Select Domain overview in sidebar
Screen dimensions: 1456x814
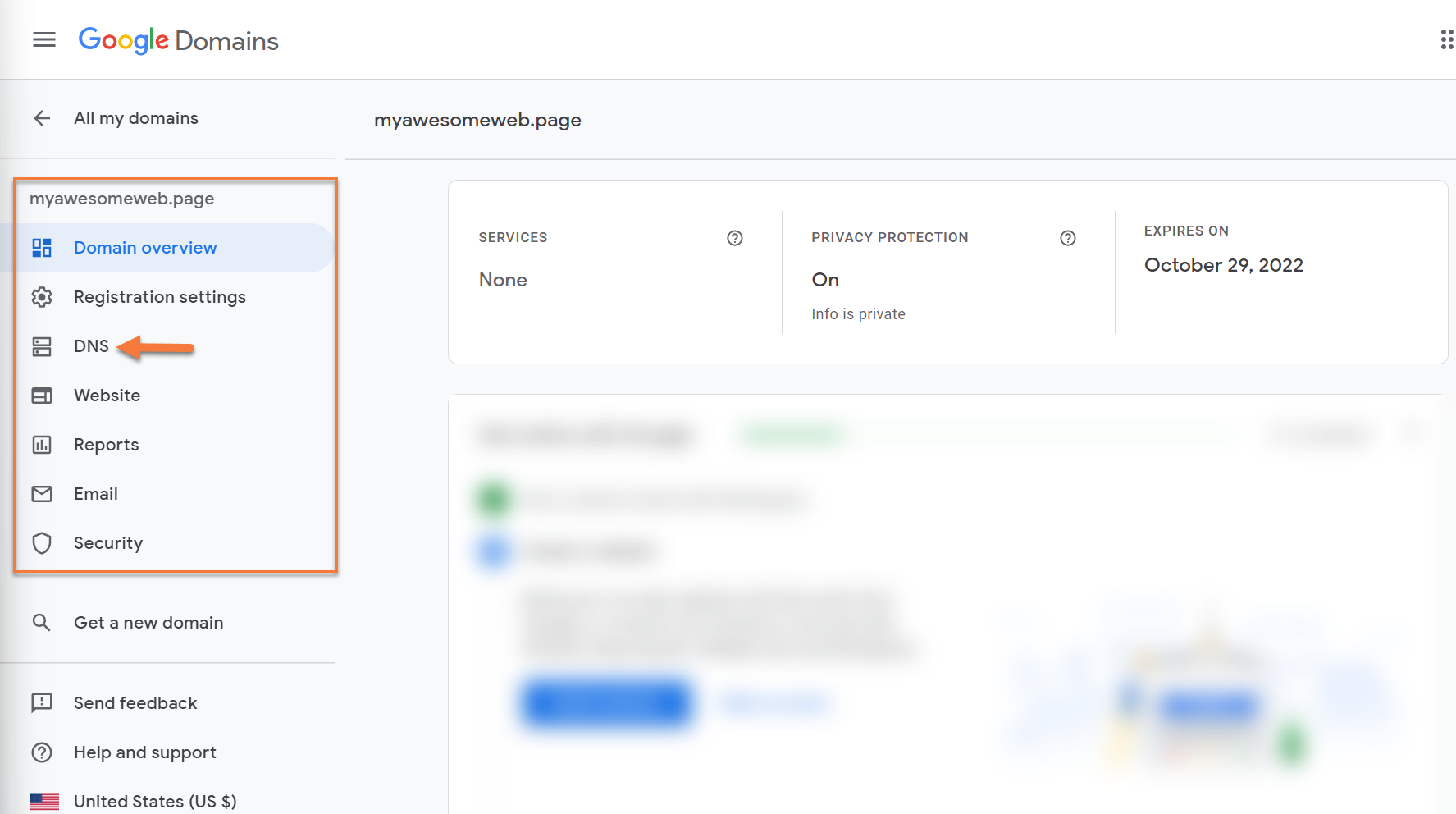click(145, 248)
